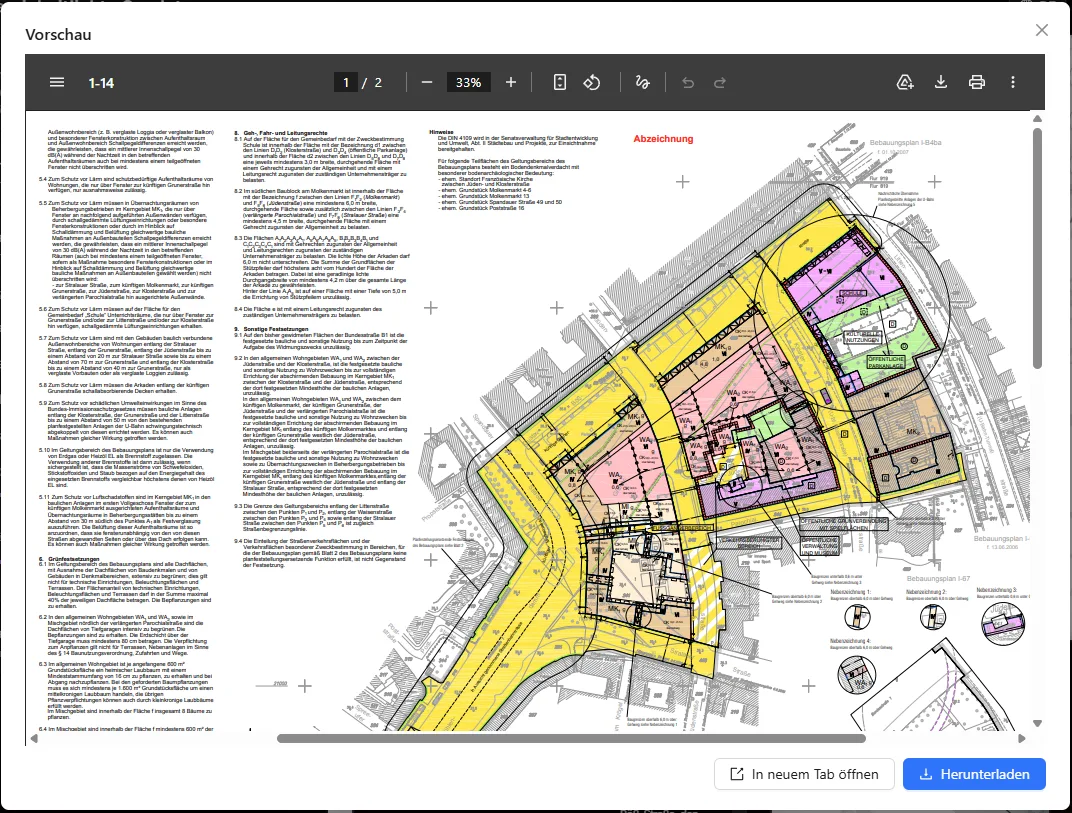Click the Sonstige Festsetzungen heading

(x=272, y=329)
